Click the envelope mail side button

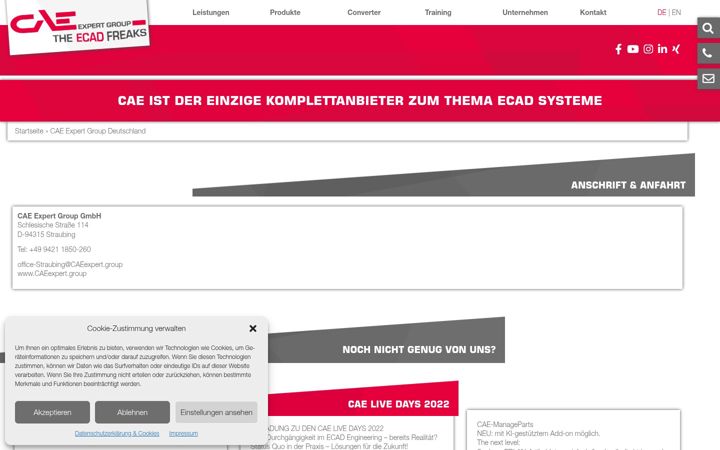click(708, 79)
